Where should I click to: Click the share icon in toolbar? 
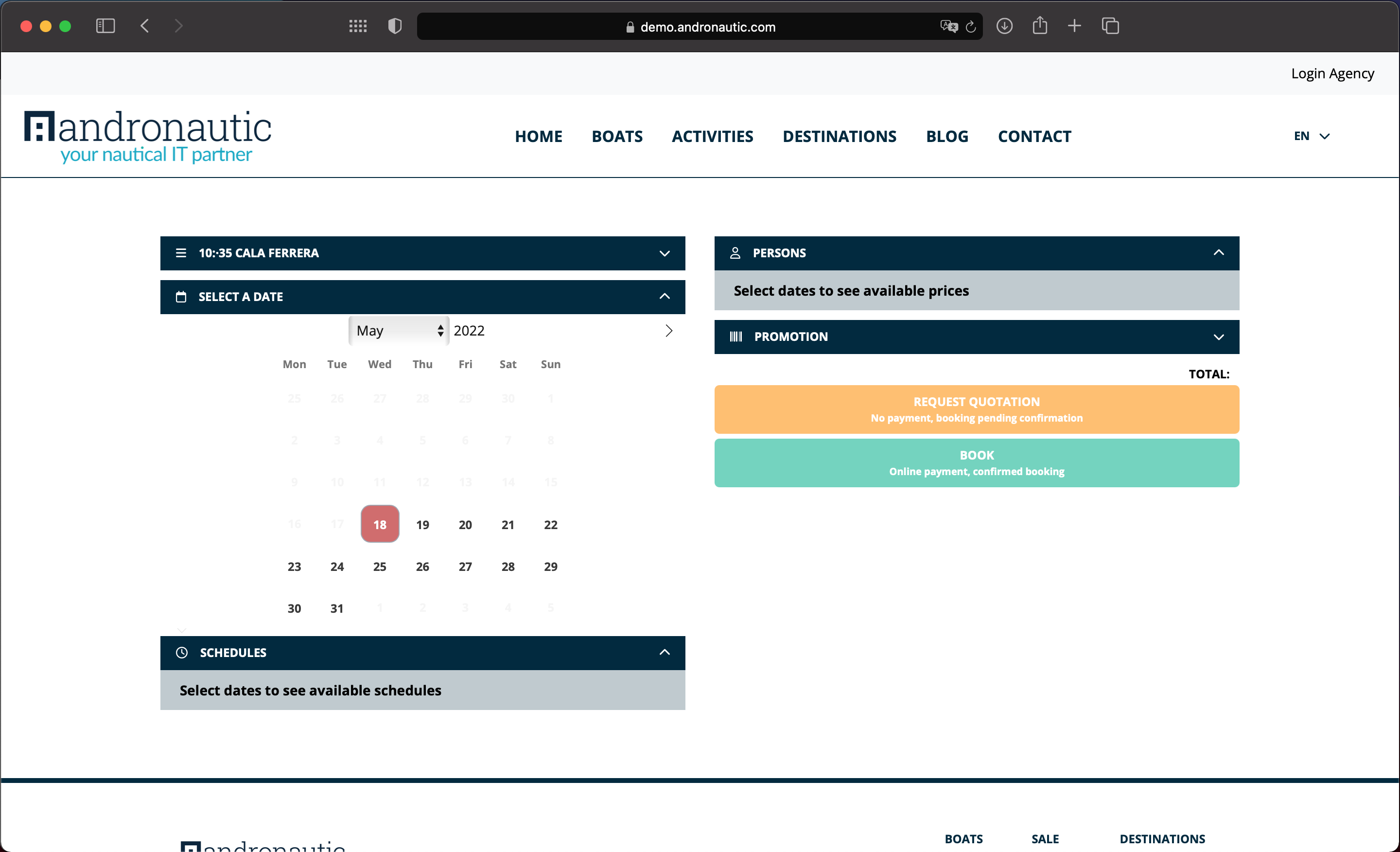(x=1039, y=26)
